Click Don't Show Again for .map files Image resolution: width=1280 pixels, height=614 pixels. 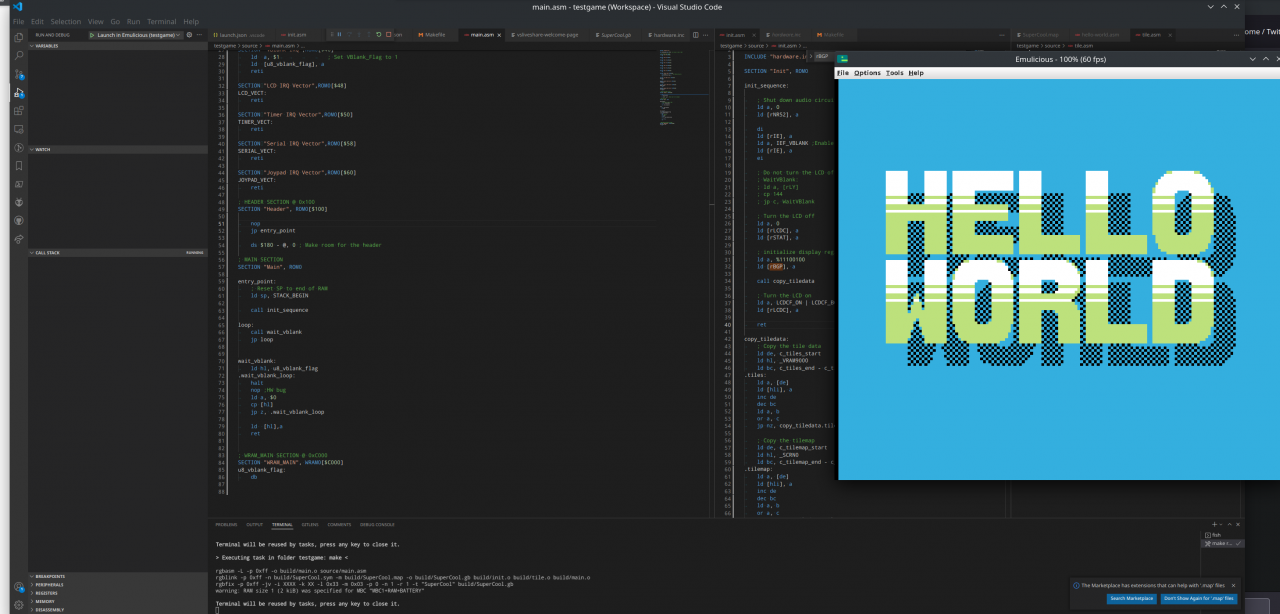click(1199, 598)
